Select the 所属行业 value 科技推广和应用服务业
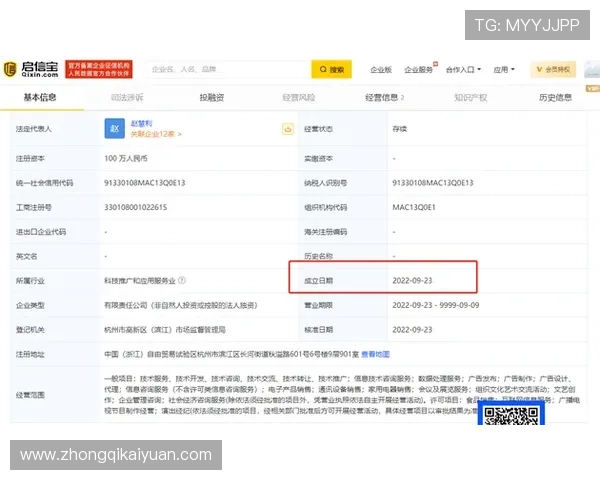The image size is (600, 480). [x=140, y=281]
